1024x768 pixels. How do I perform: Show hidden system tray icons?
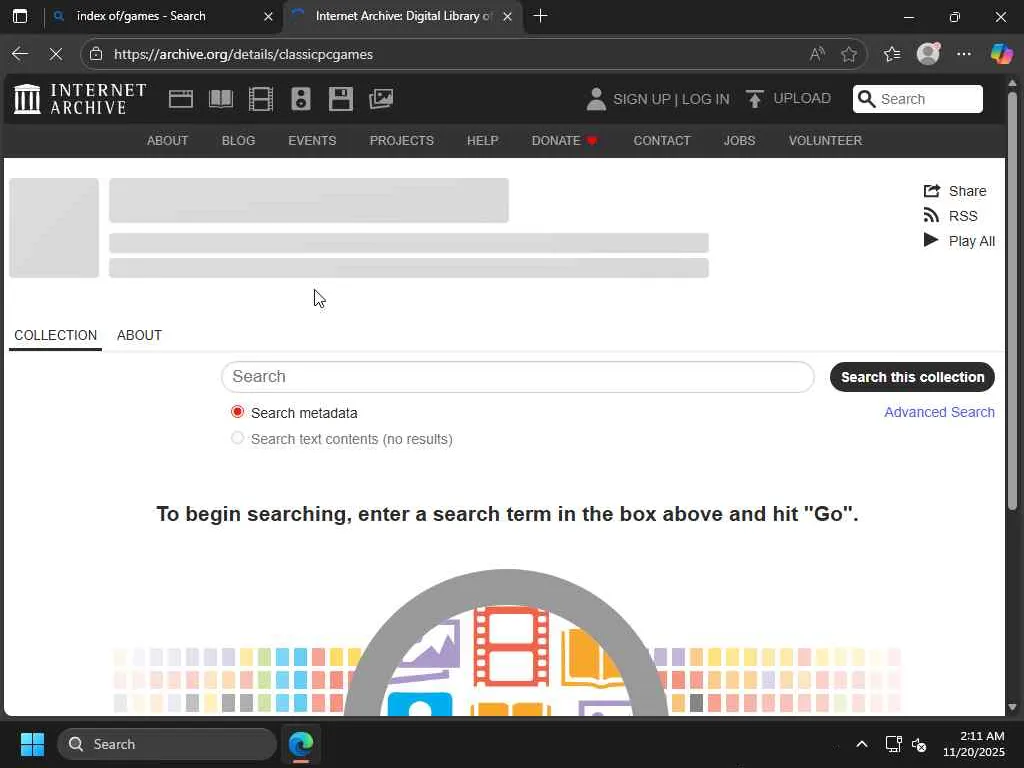point(862,744)
